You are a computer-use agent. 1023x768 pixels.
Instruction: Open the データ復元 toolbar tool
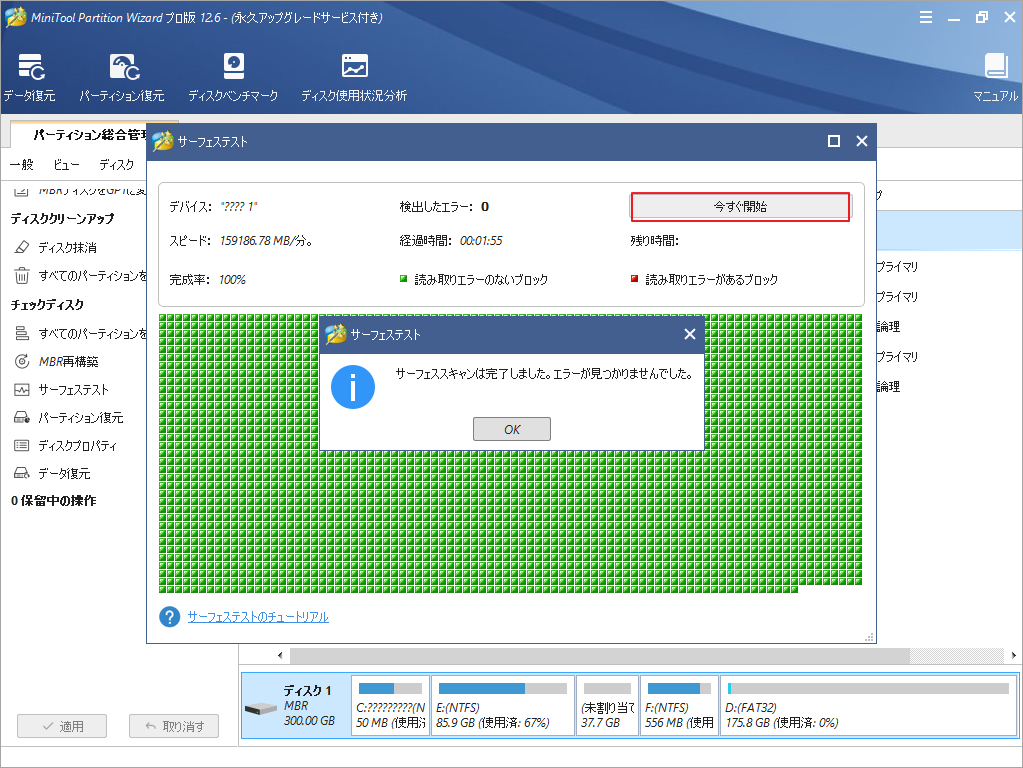coord(29,77)
